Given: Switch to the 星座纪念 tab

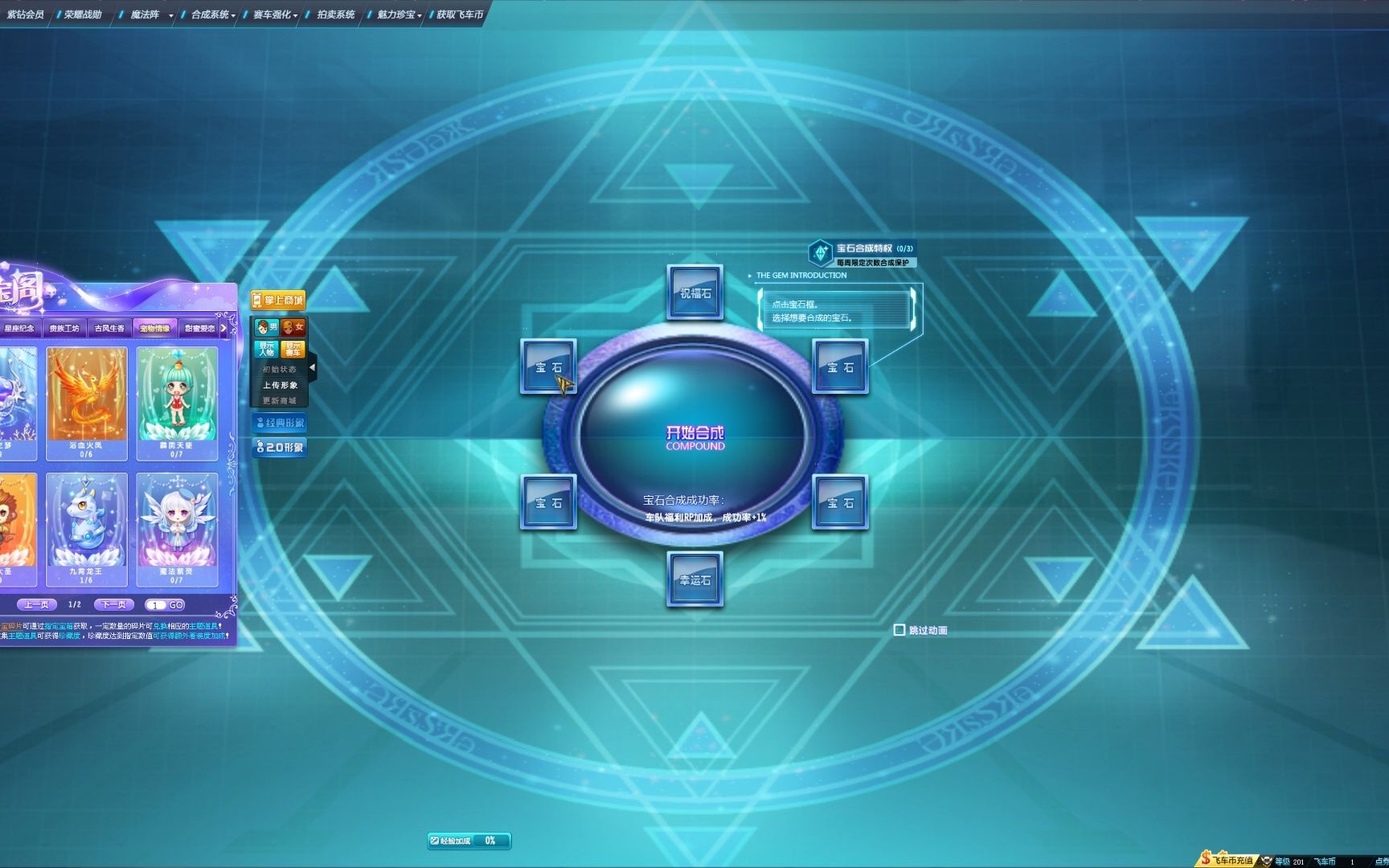Looking at the screenshot, I should [x=19, y=328].
